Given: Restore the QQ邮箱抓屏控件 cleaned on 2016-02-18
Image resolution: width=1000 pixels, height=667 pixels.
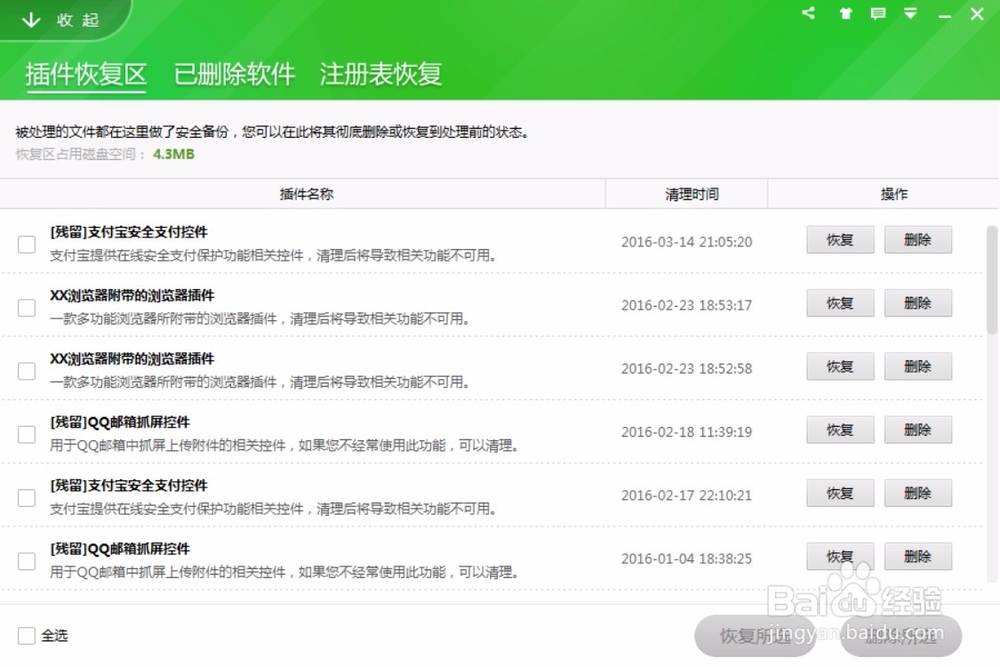Looking at the screenshot, I should click(840, 430).
